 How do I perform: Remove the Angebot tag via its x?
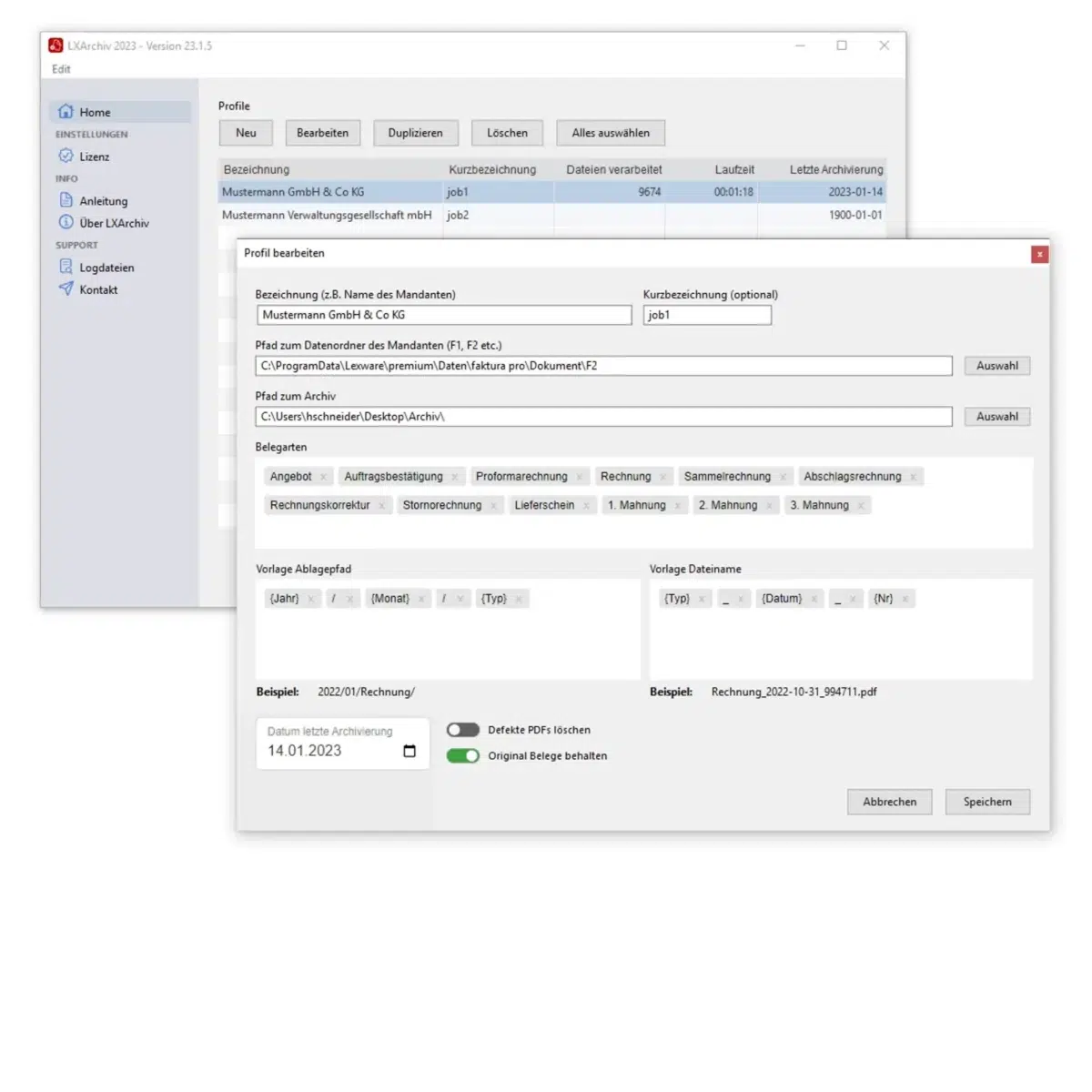click(323, 477)
